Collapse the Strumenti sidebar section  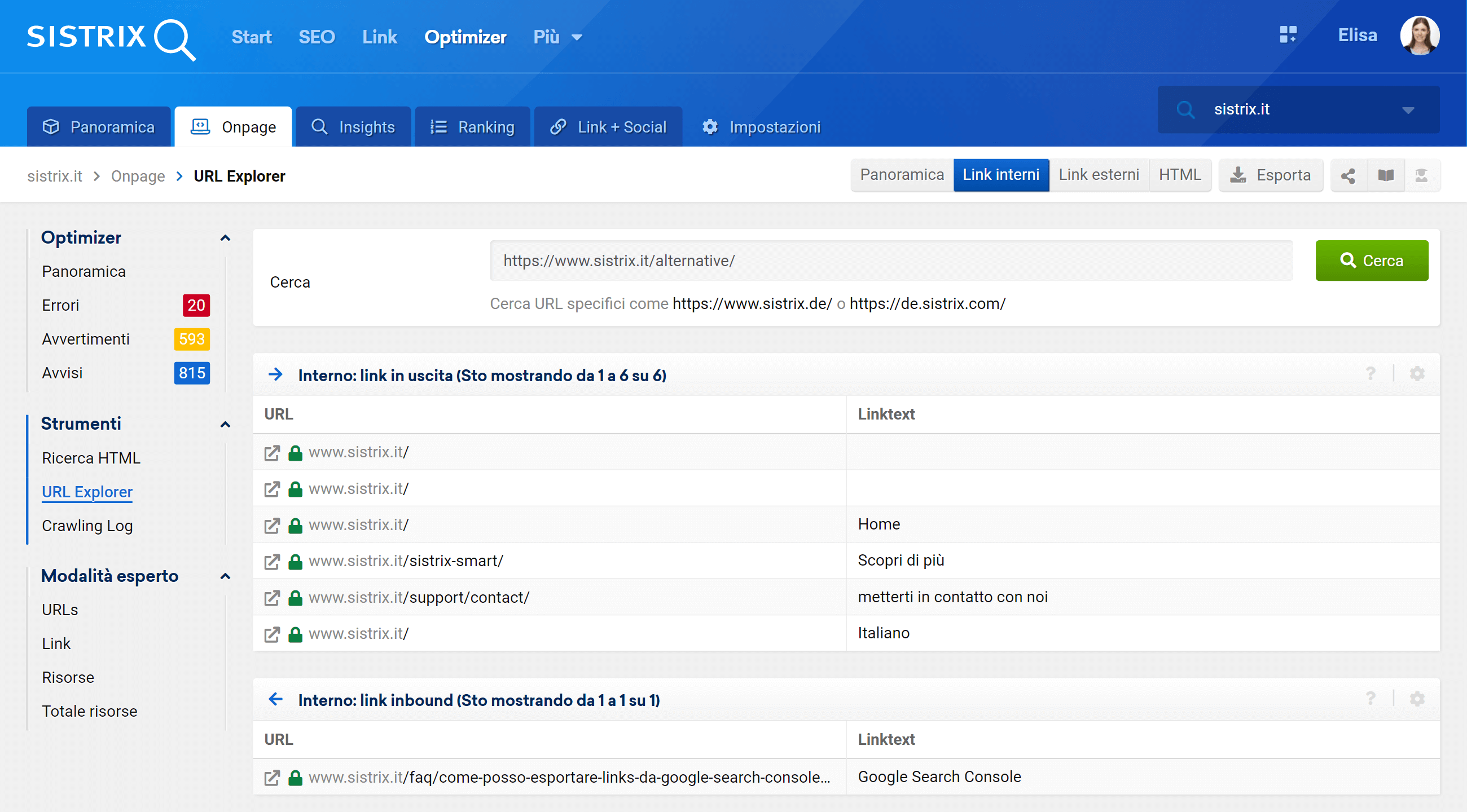tap(226, 425)
